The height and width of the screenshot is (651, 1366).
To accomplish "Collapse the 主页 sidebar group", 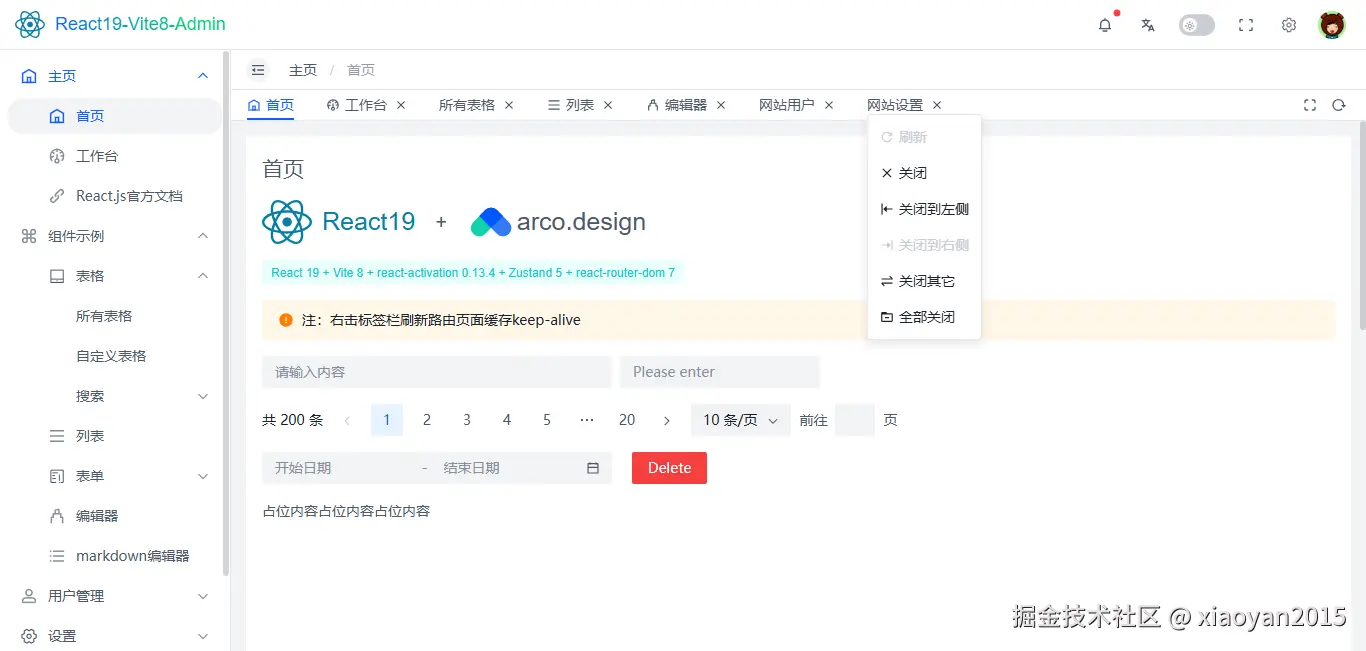I will (115, 76).
